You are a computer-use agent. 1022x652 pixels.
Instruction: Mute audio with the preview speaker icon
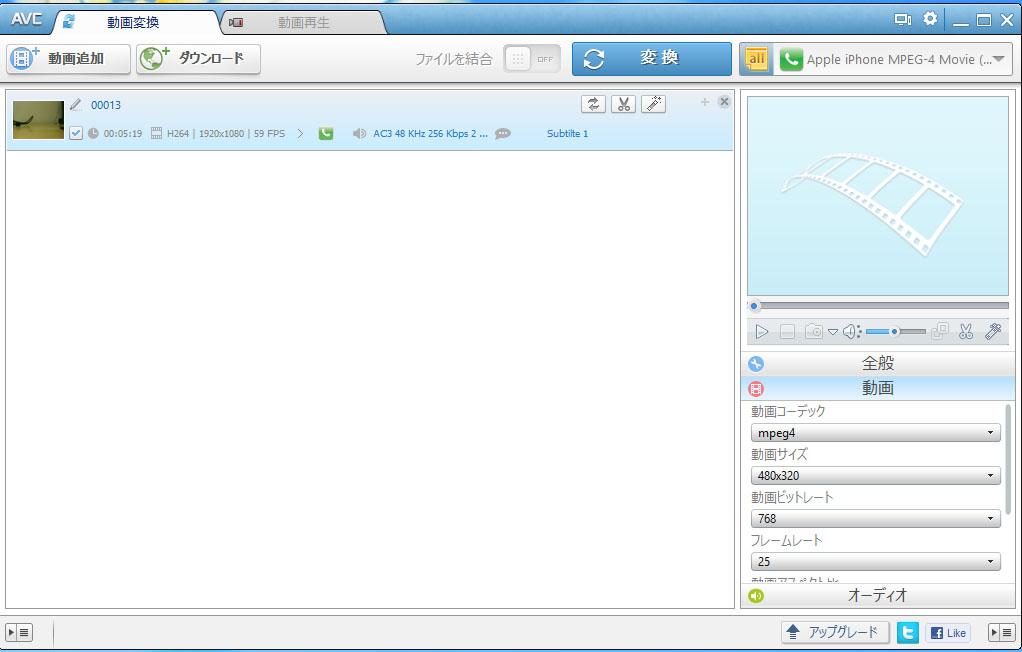point(851,332)
